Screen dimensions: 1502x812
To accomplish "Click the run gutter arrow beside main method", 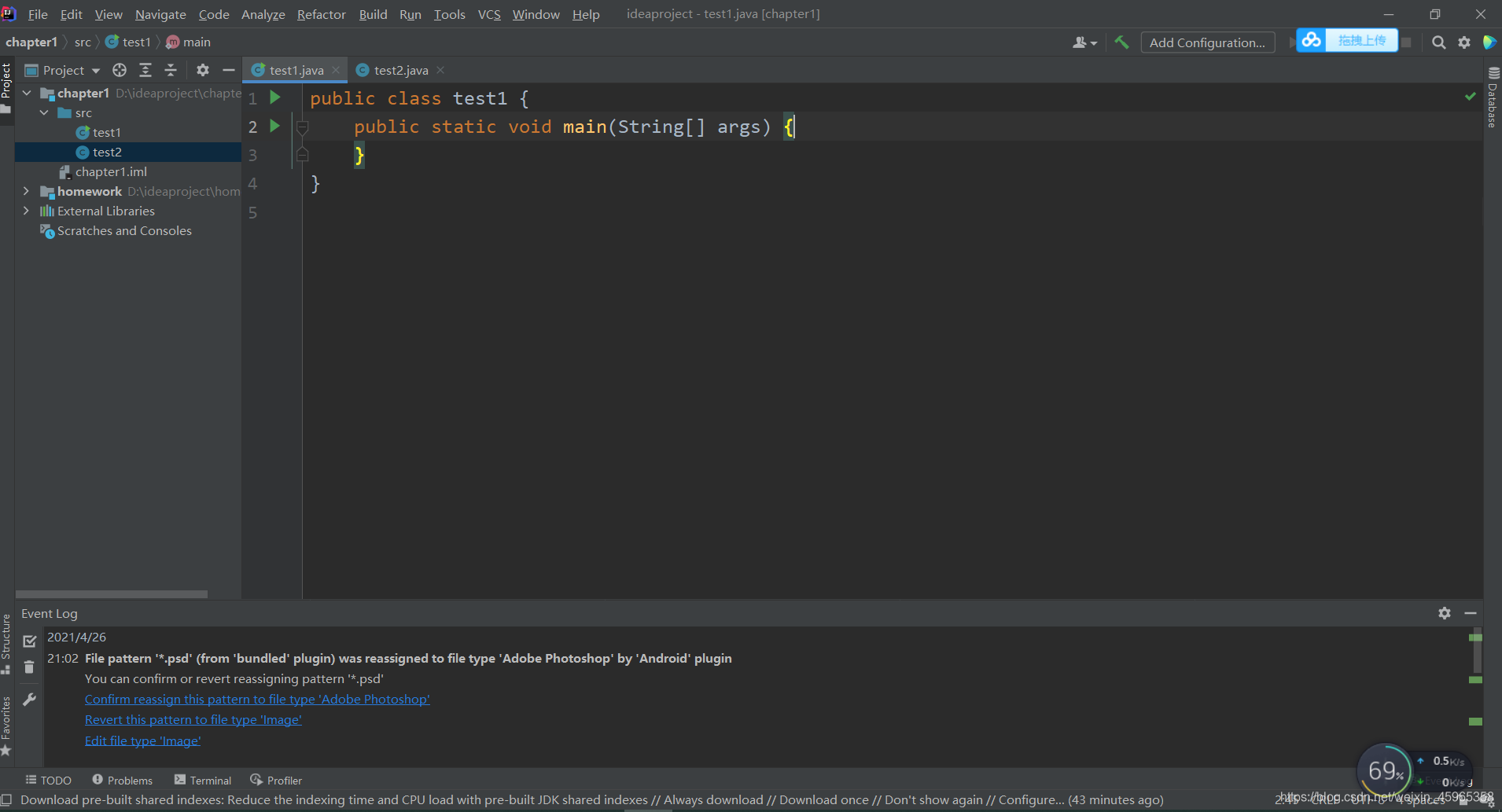I will click(274, 126).
